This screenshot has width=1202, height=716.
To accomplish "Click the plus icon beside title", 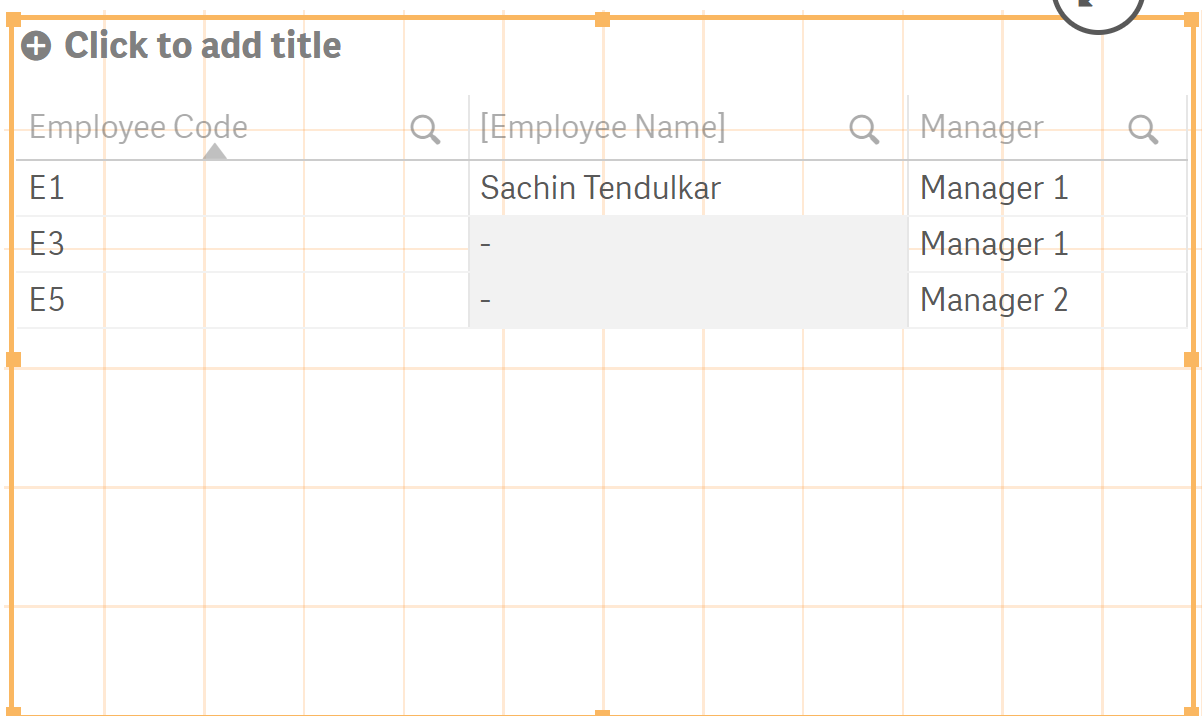I will click(36, 46).
